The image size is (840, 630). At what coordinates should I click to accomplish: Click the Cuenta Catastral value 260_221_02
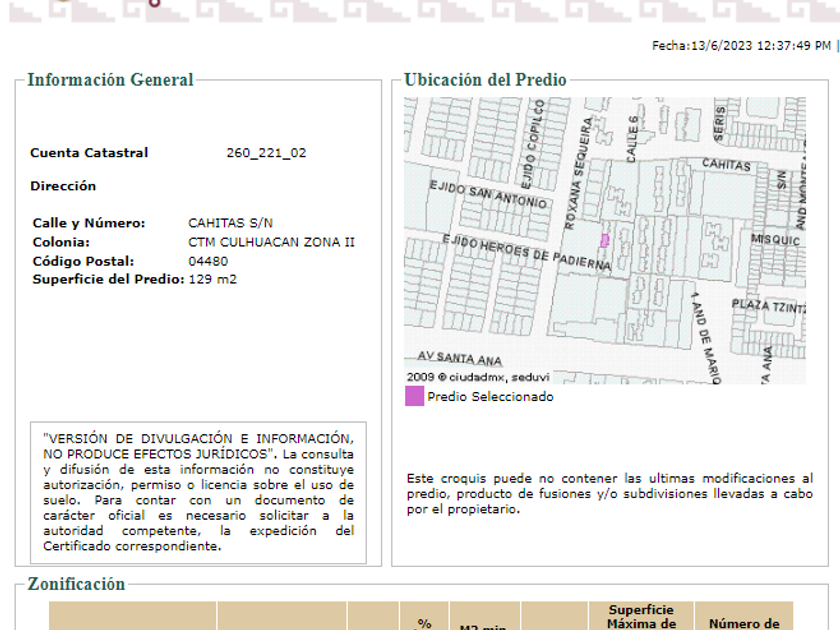(x=266, y=153)
